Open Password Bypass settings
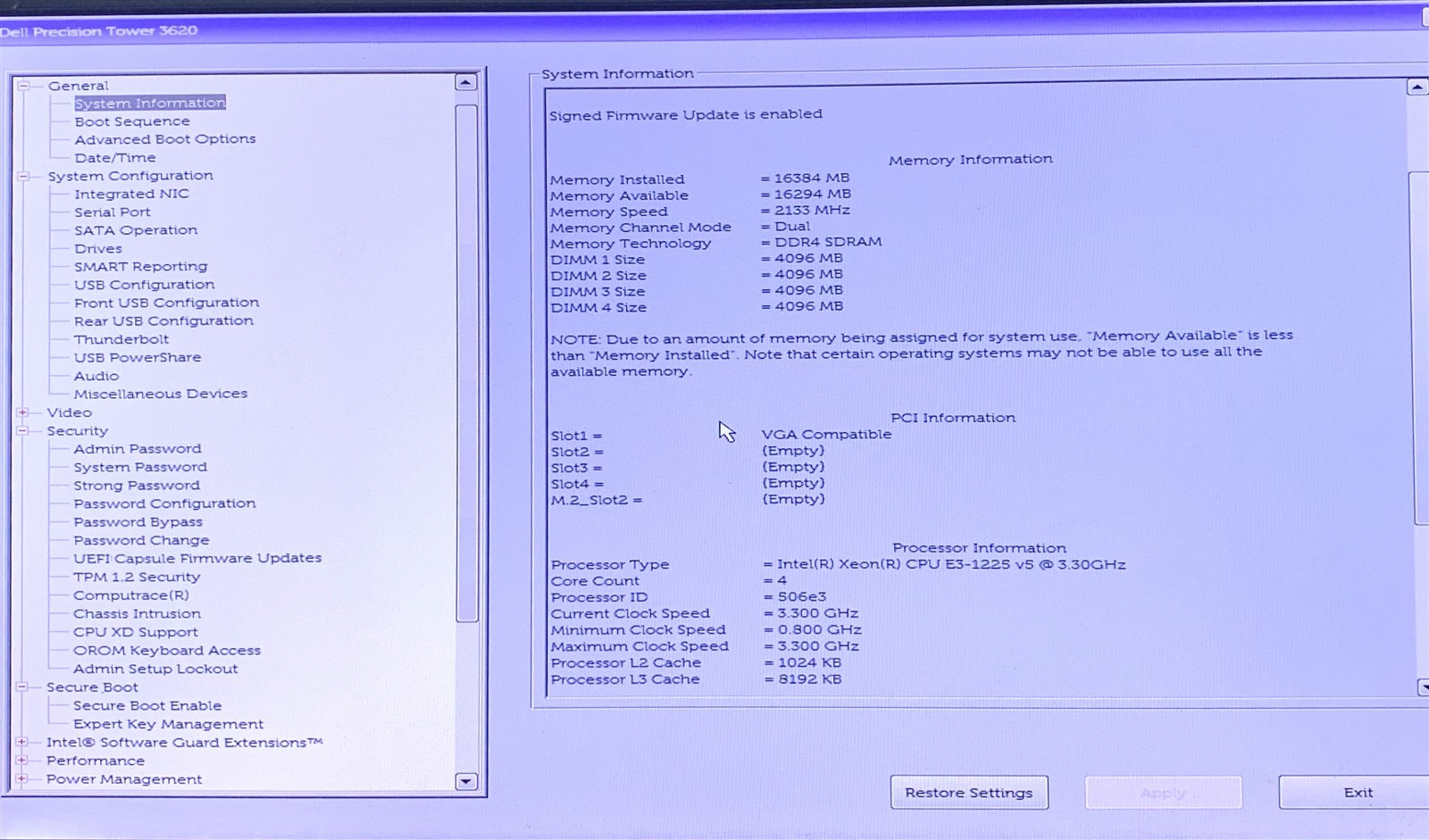1429x840 pixels. (138, 522)
